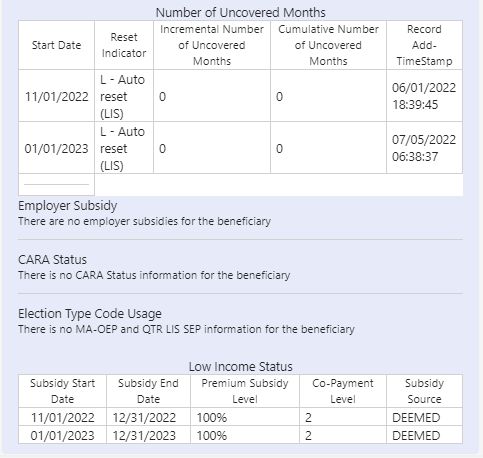Click the Premium Subsidy Level column header
This screenshot has height=458, width=483.
245,391
